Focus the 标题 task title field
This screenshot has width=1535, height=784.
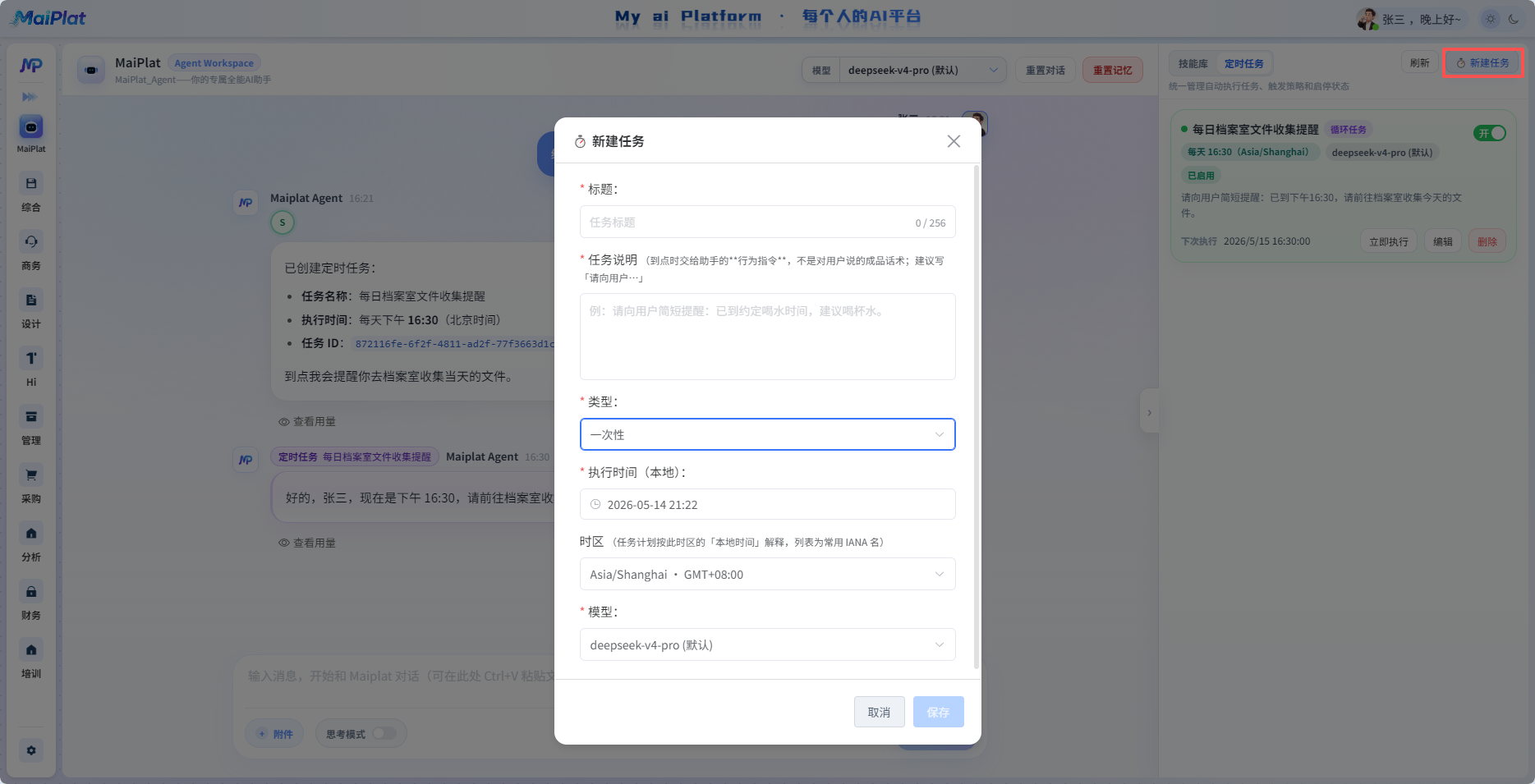[x=767, y=222]
